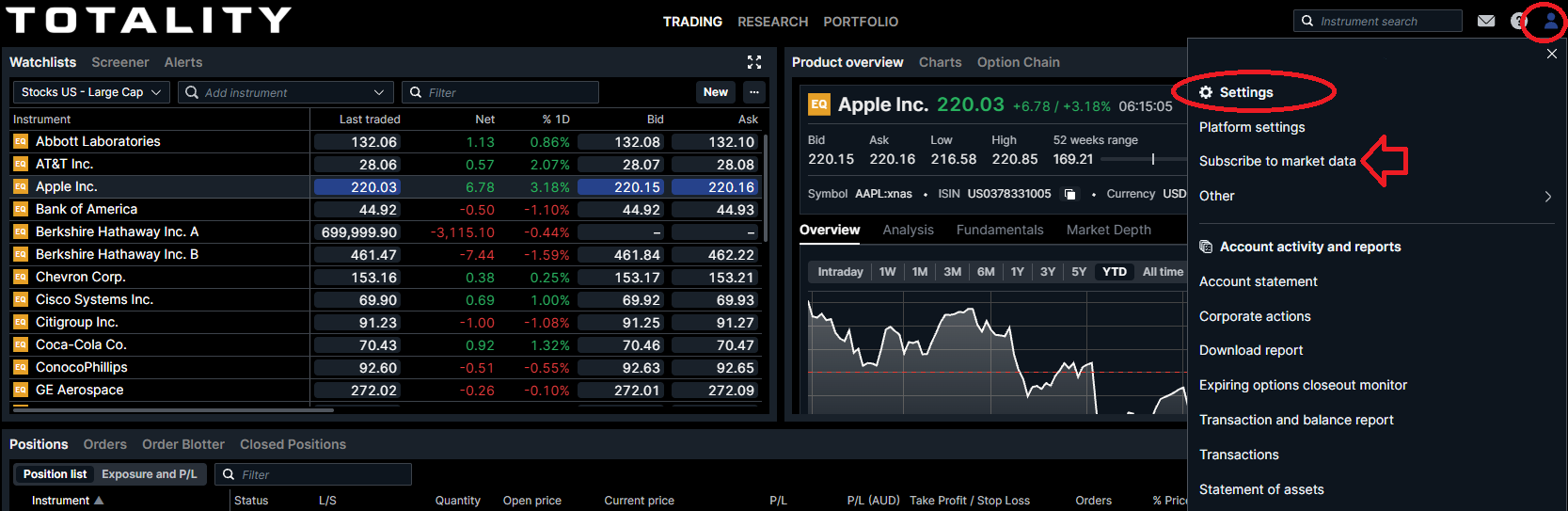Open Subscribe to market data
Viewport: 1568px width, 511px height.
(x=1277, y=161)
